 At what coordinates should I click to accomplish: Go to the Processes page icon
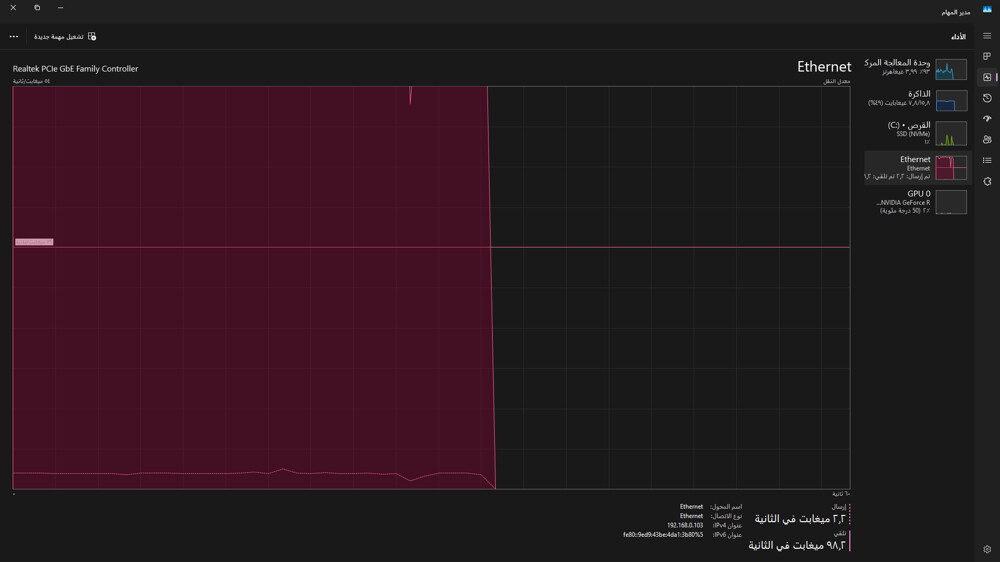pos(987,56)
